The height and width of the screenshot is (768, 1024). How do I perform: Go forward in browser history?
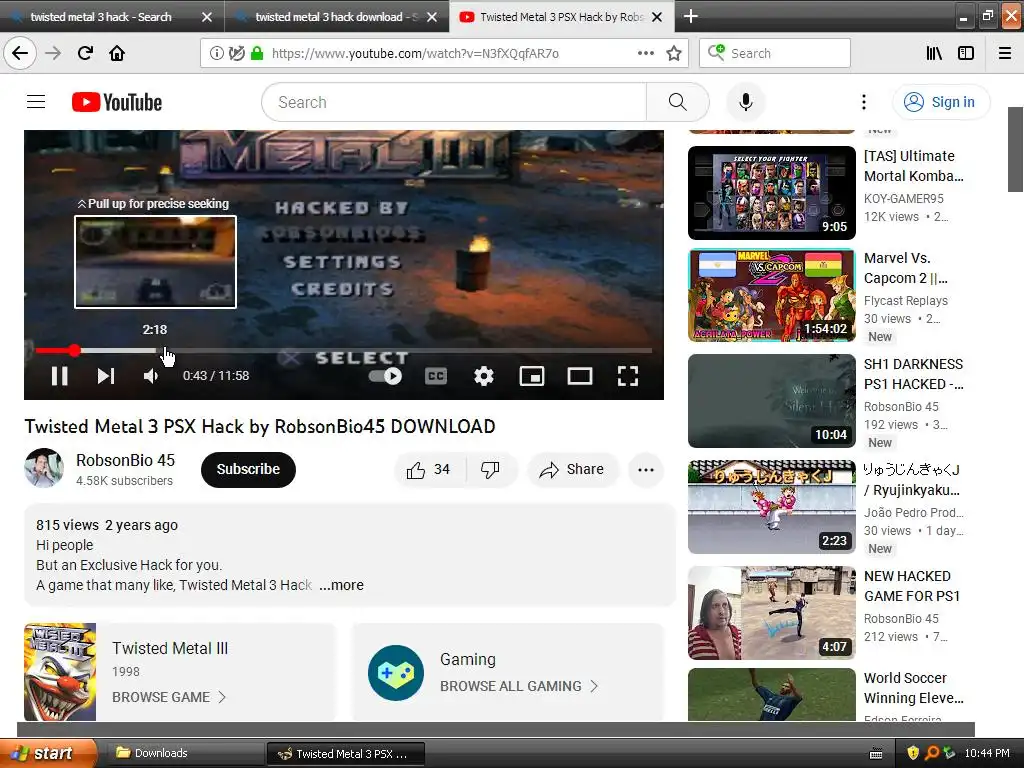coord(53,53)
